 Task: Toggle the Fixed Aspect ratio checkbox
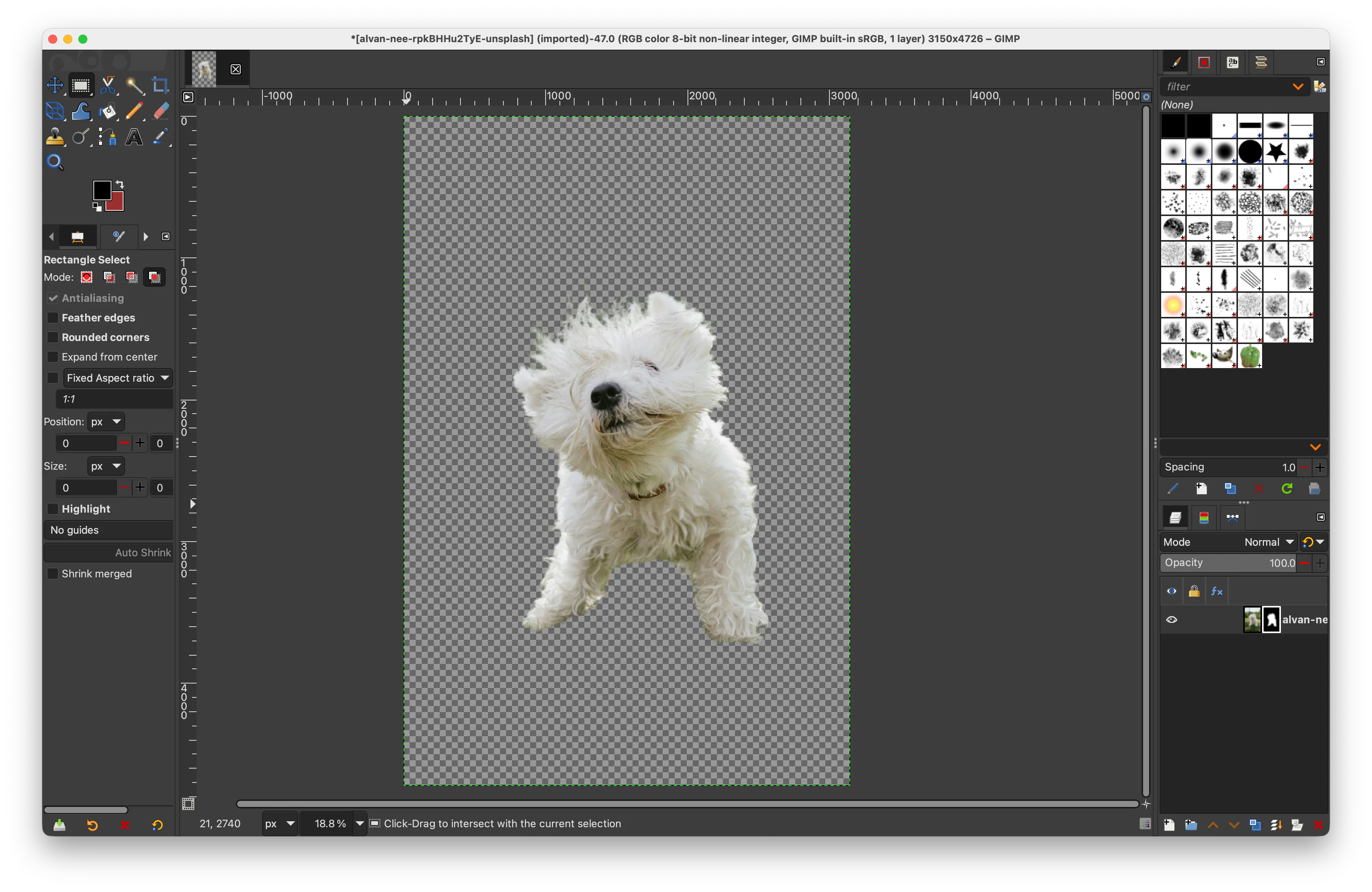tap(53, 378)
